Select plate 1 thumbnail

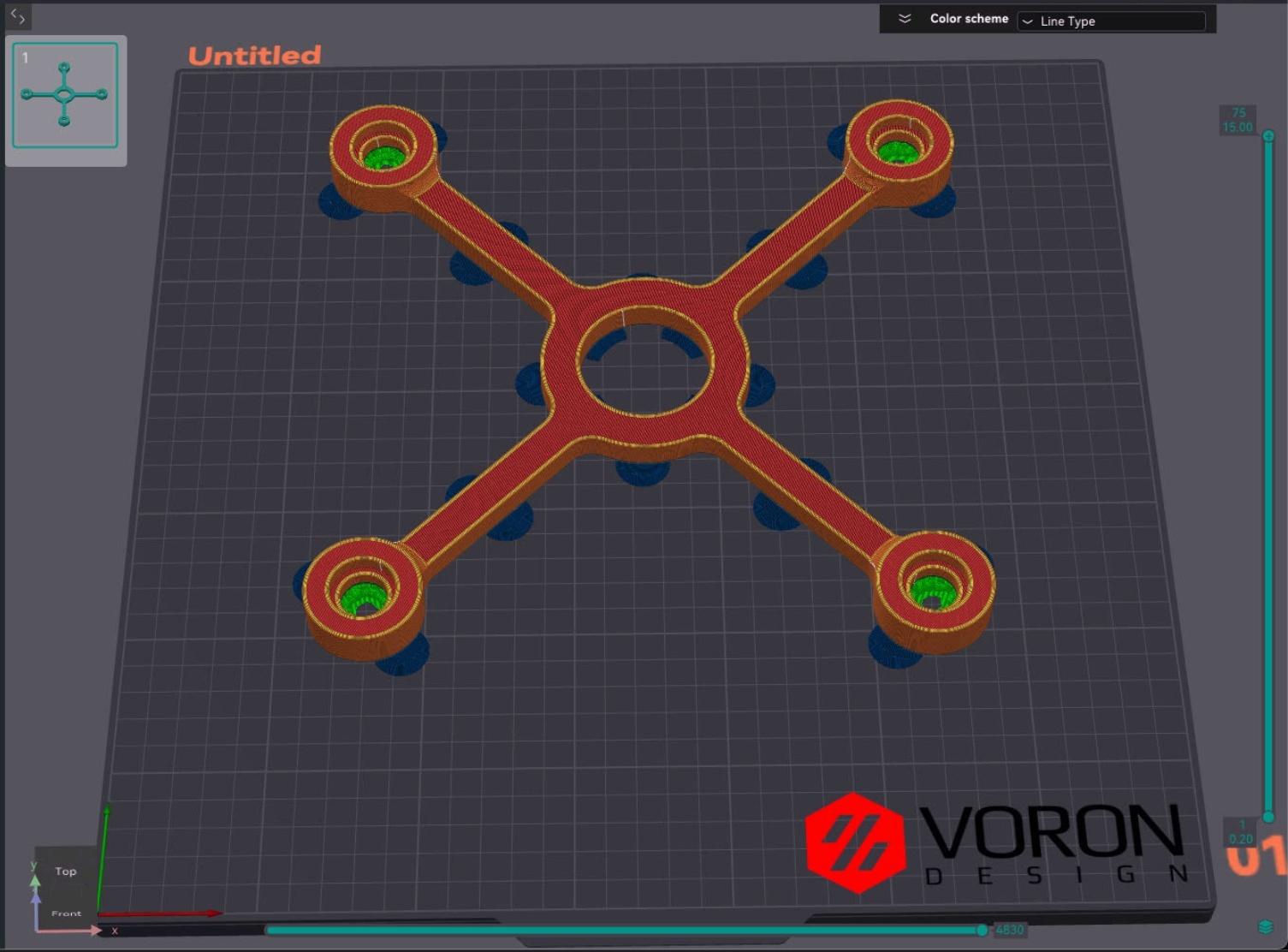click(65, 96)
